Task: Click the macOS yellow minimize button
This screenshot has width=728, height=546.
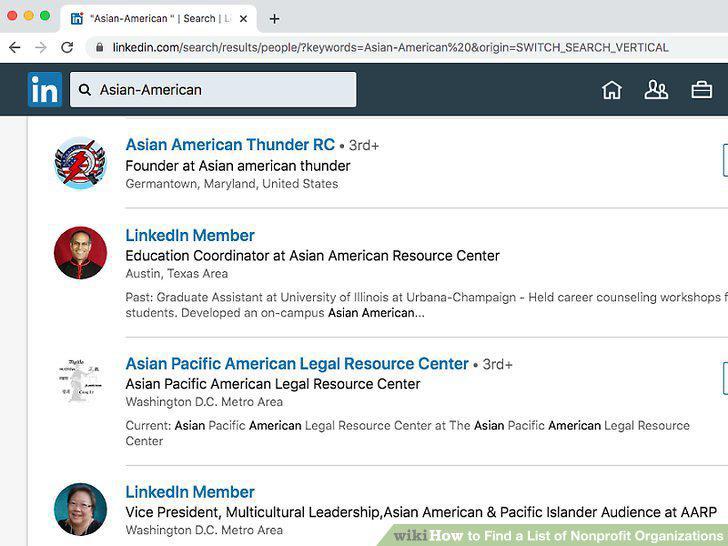Action: [x=28, y=16]
